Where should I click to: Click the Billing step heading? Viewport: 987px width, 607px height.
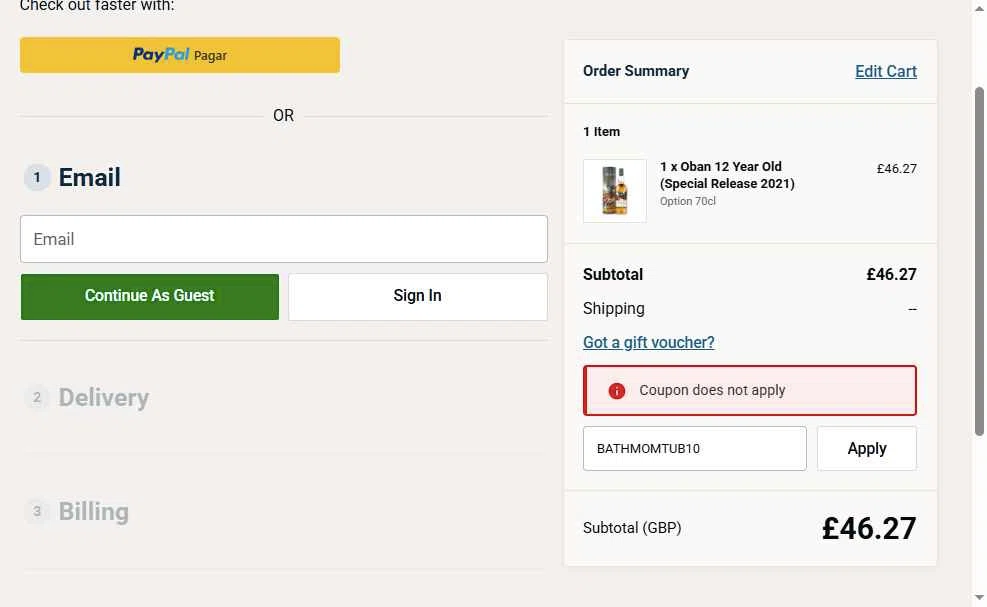(x=94, y=511)
